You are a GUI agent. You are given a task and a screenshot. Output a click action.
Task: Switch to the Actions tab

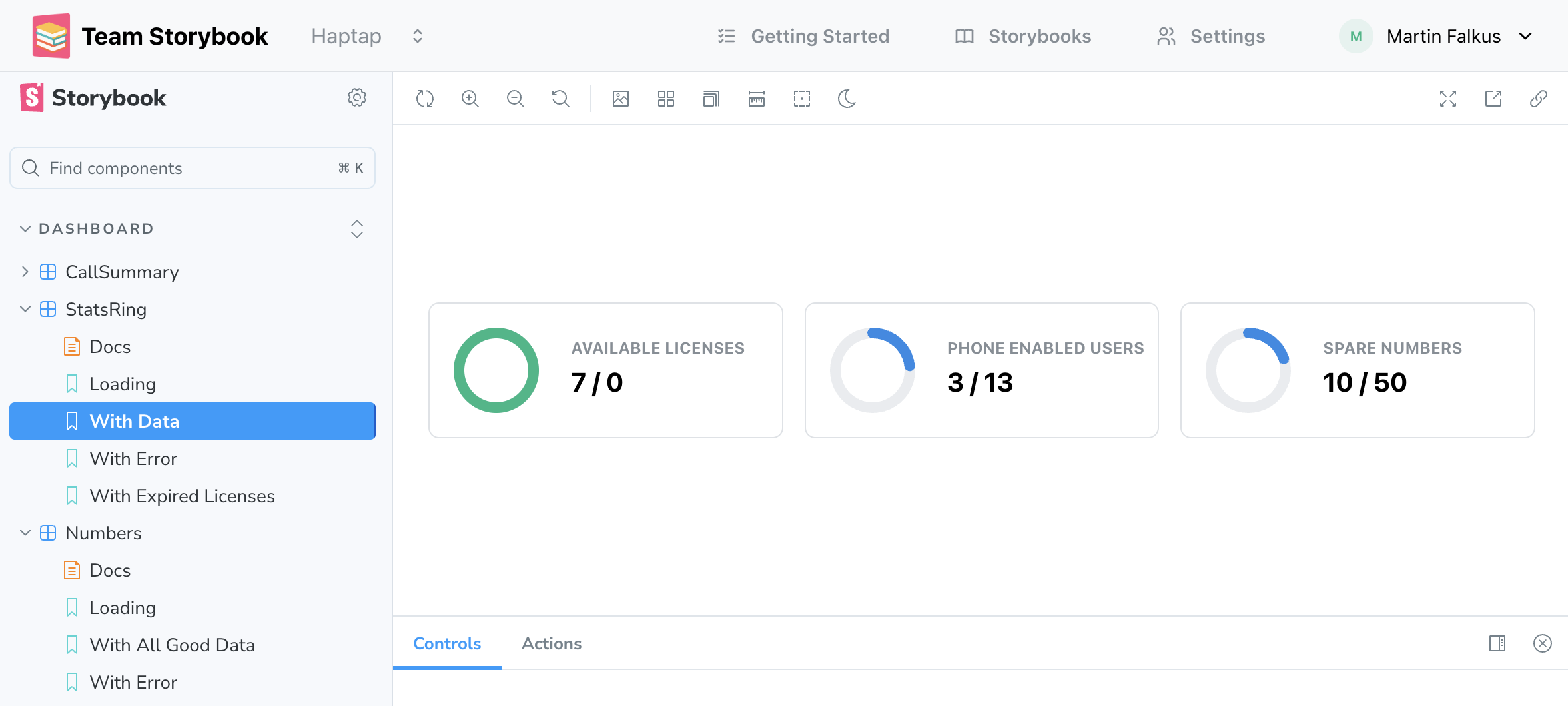coord(551,643)
